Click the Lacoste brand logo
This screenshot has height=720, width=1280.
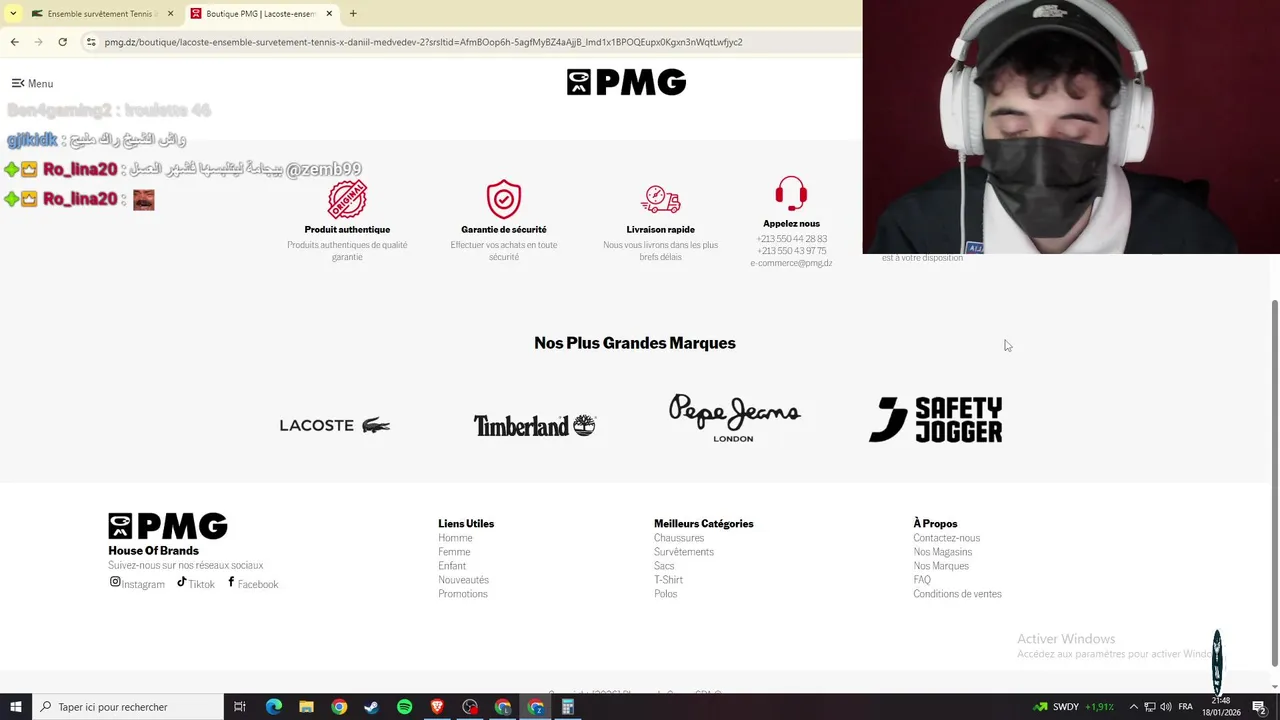(x=335, y=425)
